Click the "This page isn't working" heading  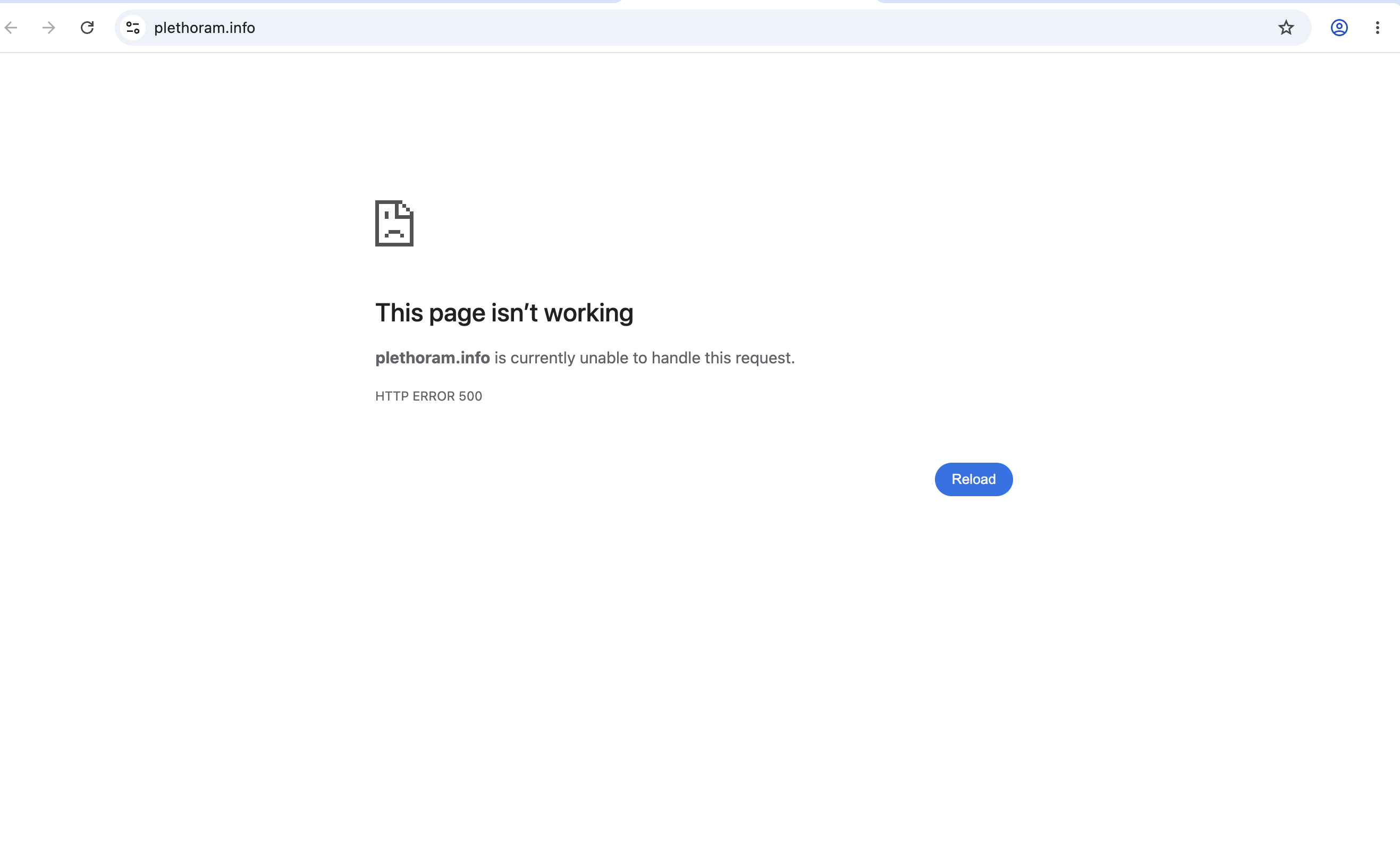pos(504,313)
